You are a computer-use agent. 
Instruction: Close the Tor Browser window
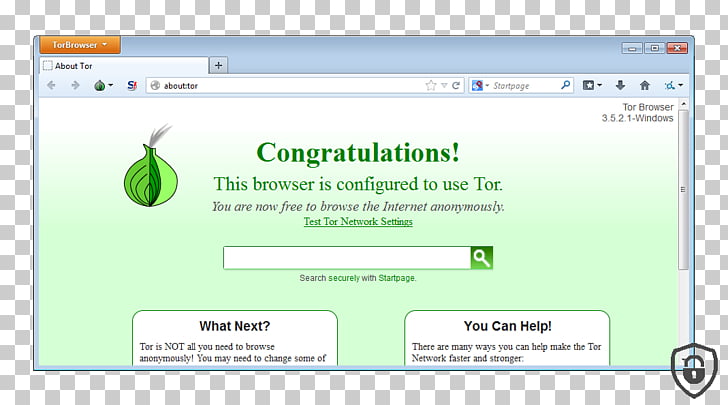tap(677, 48)
